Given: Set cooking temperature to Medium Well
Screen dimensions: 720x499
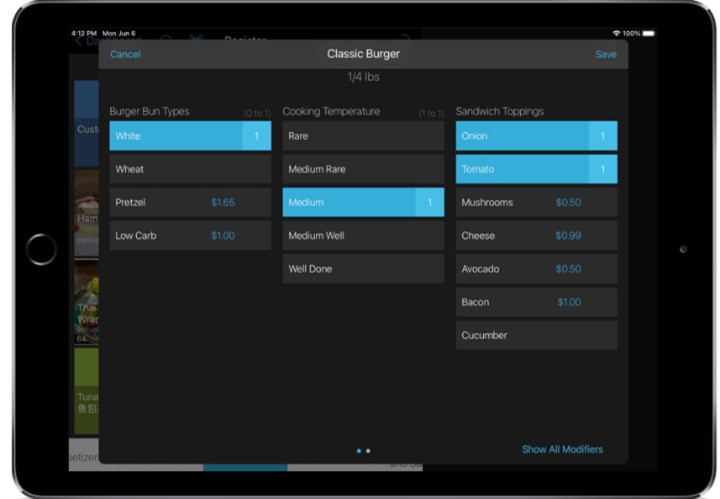Looking at the screenshot, I should point(363,235).
